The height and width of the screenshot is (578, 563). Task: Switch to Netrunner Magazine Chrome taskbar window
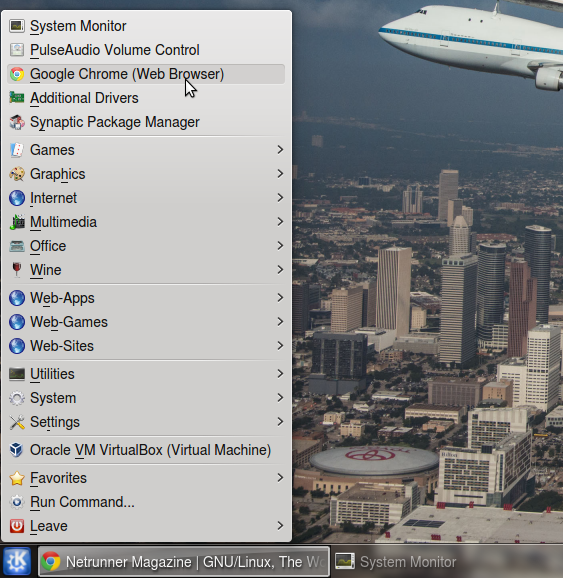pos(184,562)
